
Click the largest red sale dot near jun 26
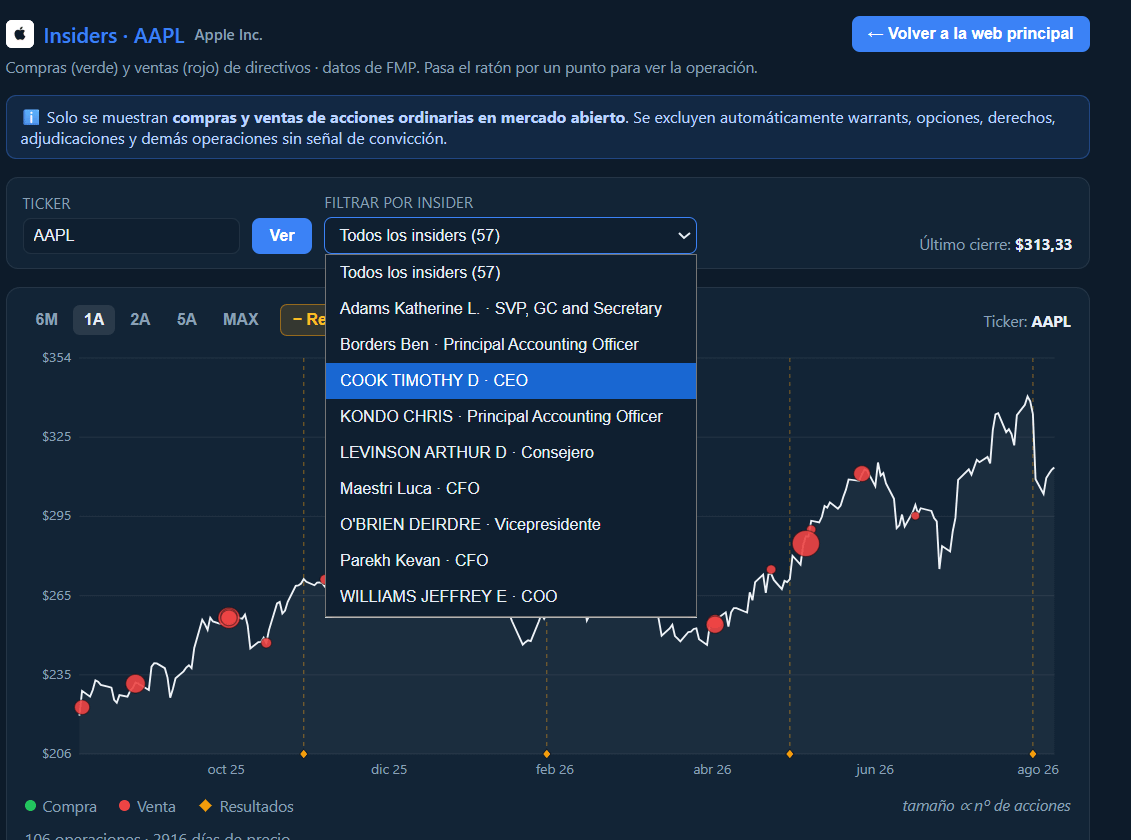tap(806, 543)
